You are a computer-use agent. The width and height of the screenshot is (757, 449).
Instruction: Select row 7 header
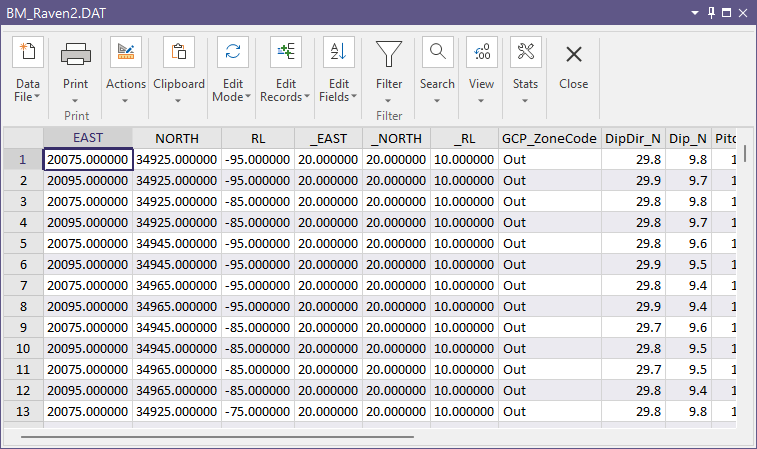22,285
